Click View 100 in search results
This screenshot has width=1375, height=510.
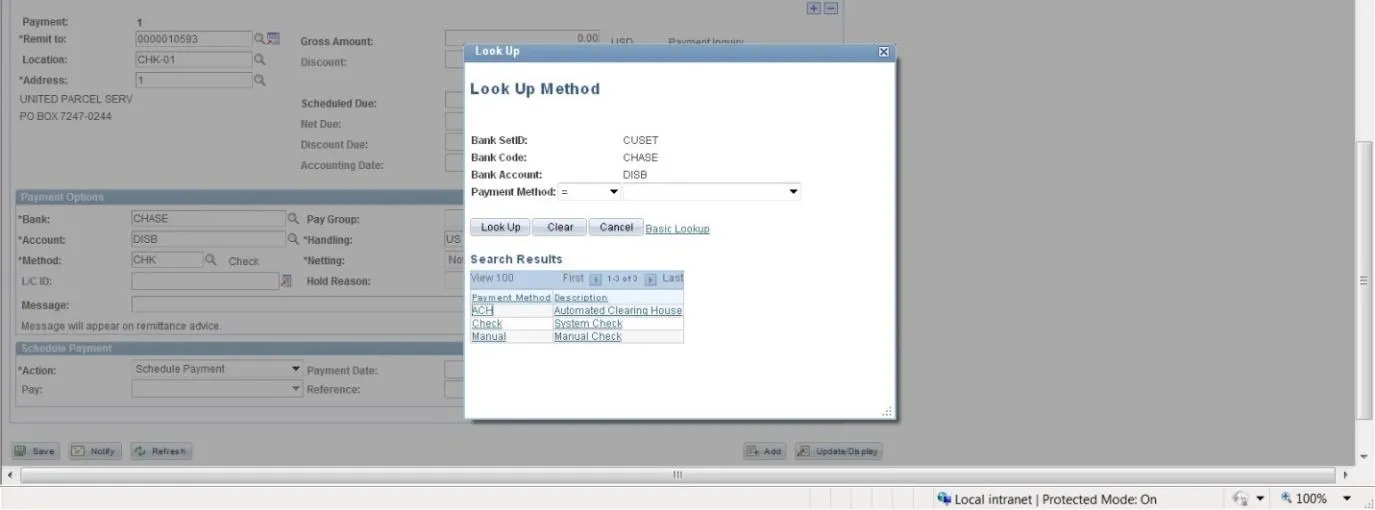point(491,278)
